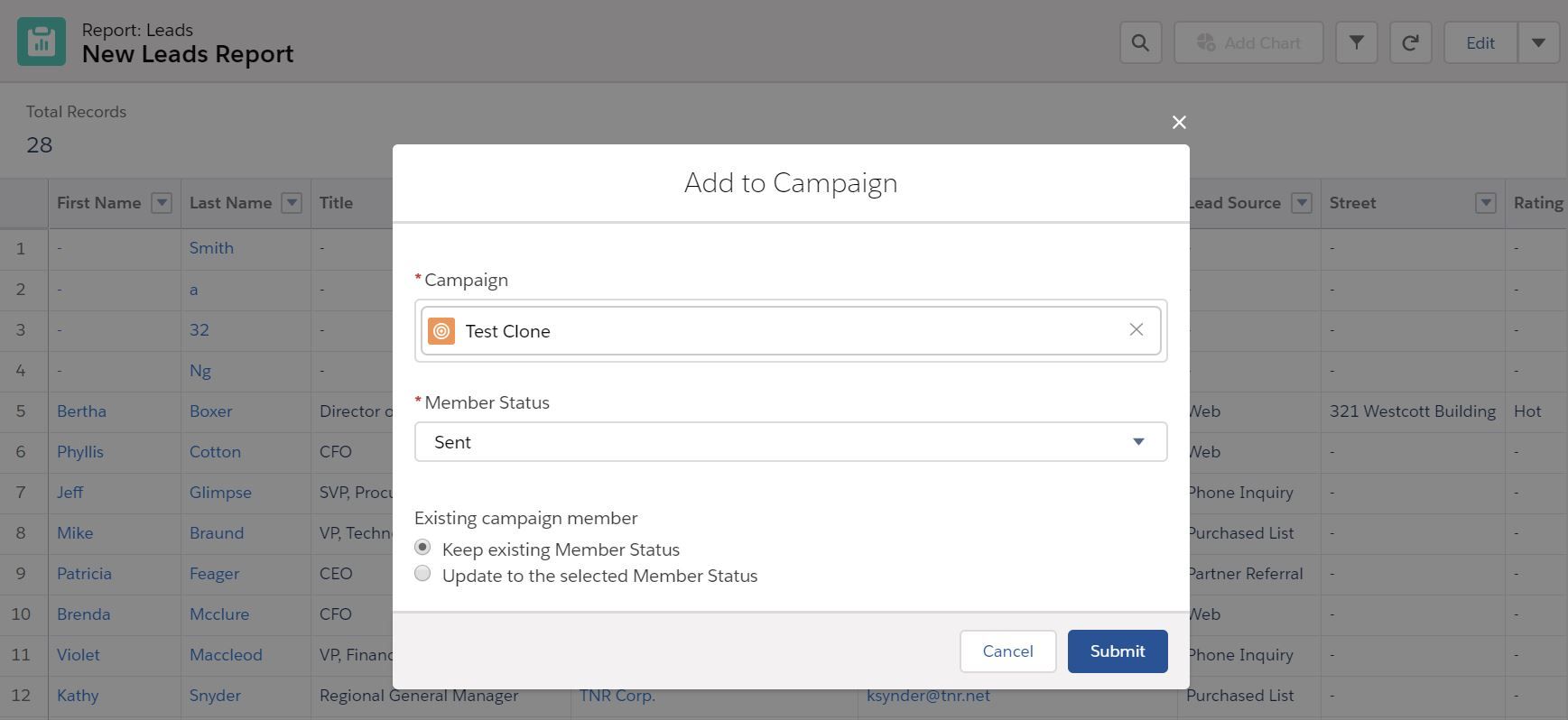Click the Hot rating cell
Viewport: 1568px width, 720px height.
1527,411
